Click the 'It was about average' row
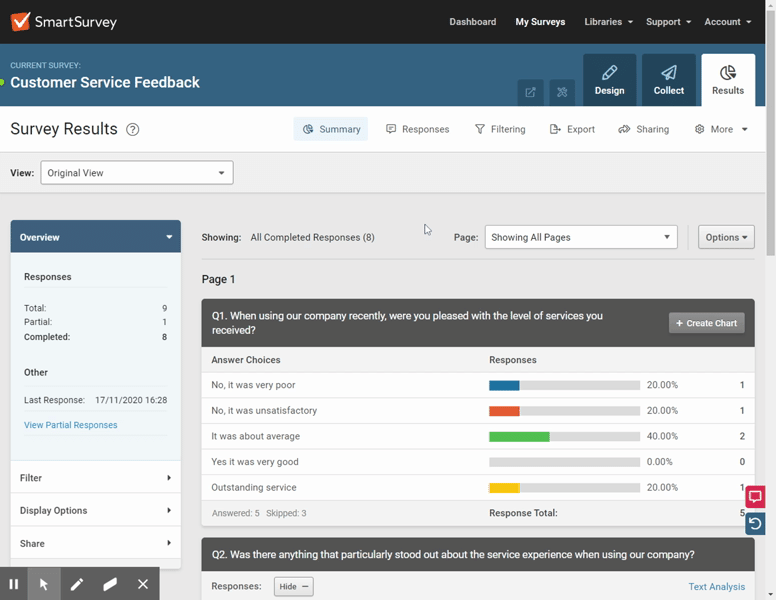Screen dimensions: 776x600 click(478, 436)
